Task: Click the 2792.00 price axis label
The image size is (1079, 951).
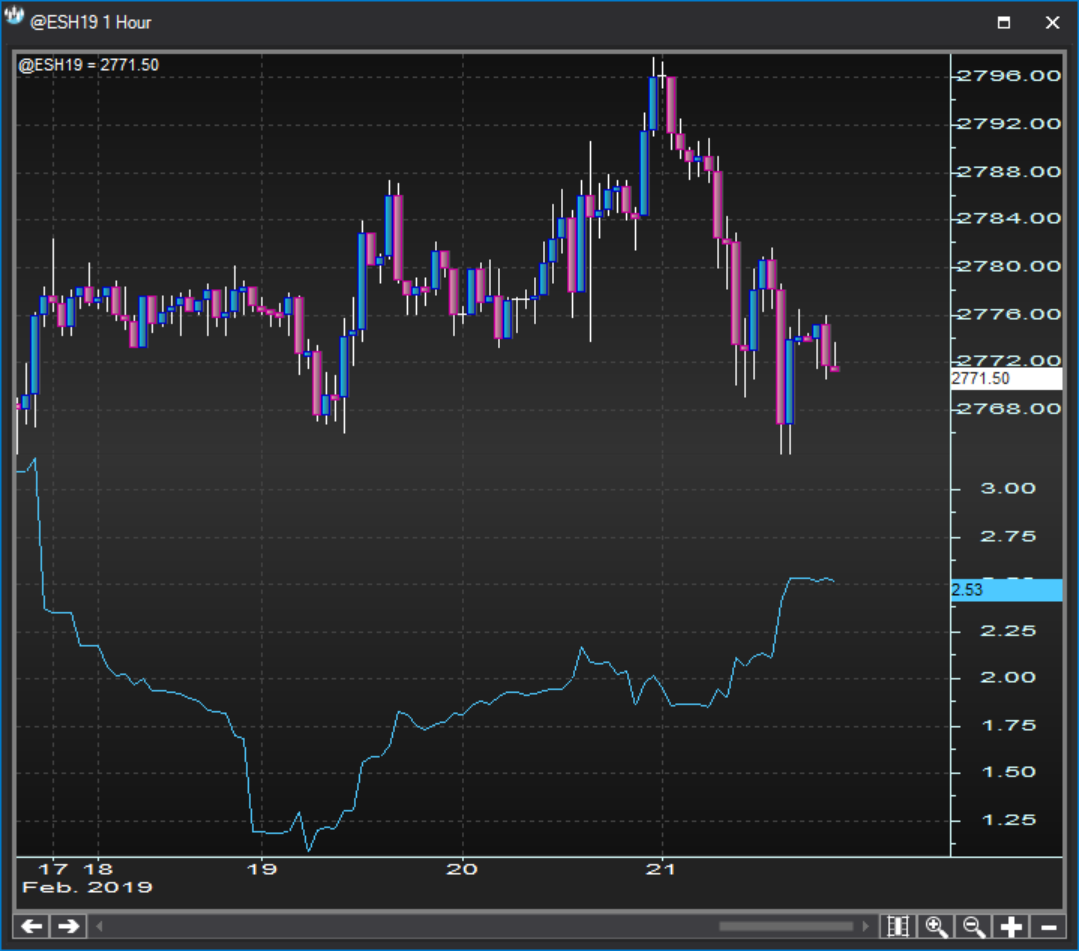Action: (1009, 124)
